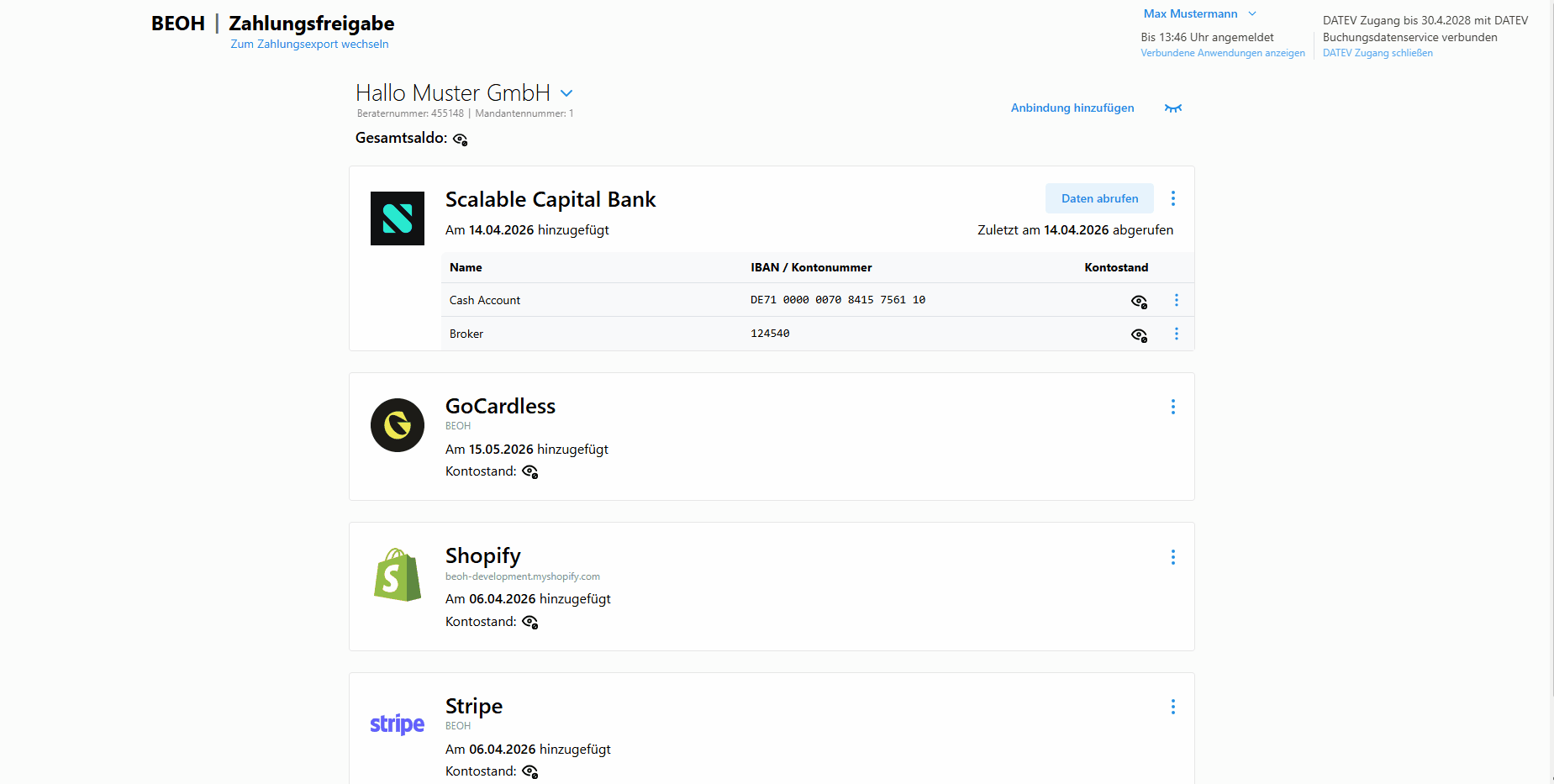Viewport: 1554px width, 784px height.
Task: Reveal the GoCardless Kontostand
Action: [529, 472]
